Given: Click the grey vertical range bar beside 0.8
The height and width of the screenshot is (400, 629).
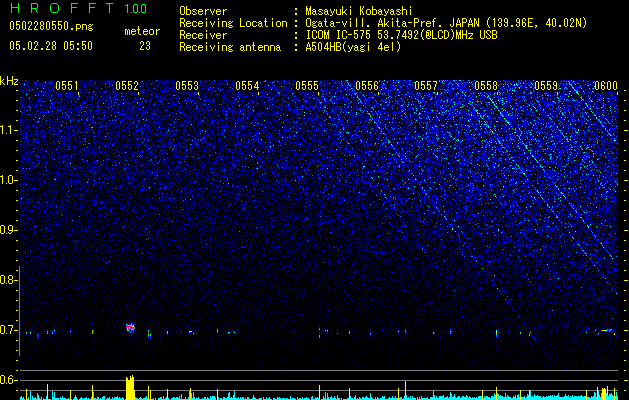Looking at the screenshot, I should tap(19, 311).
